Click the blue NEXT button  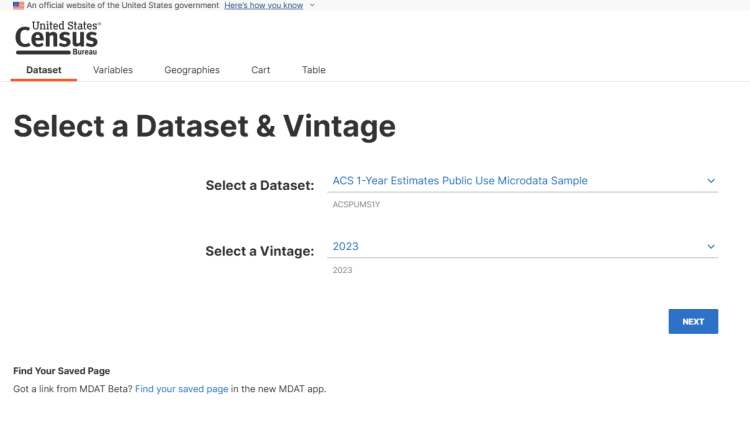tap(693, 322)
